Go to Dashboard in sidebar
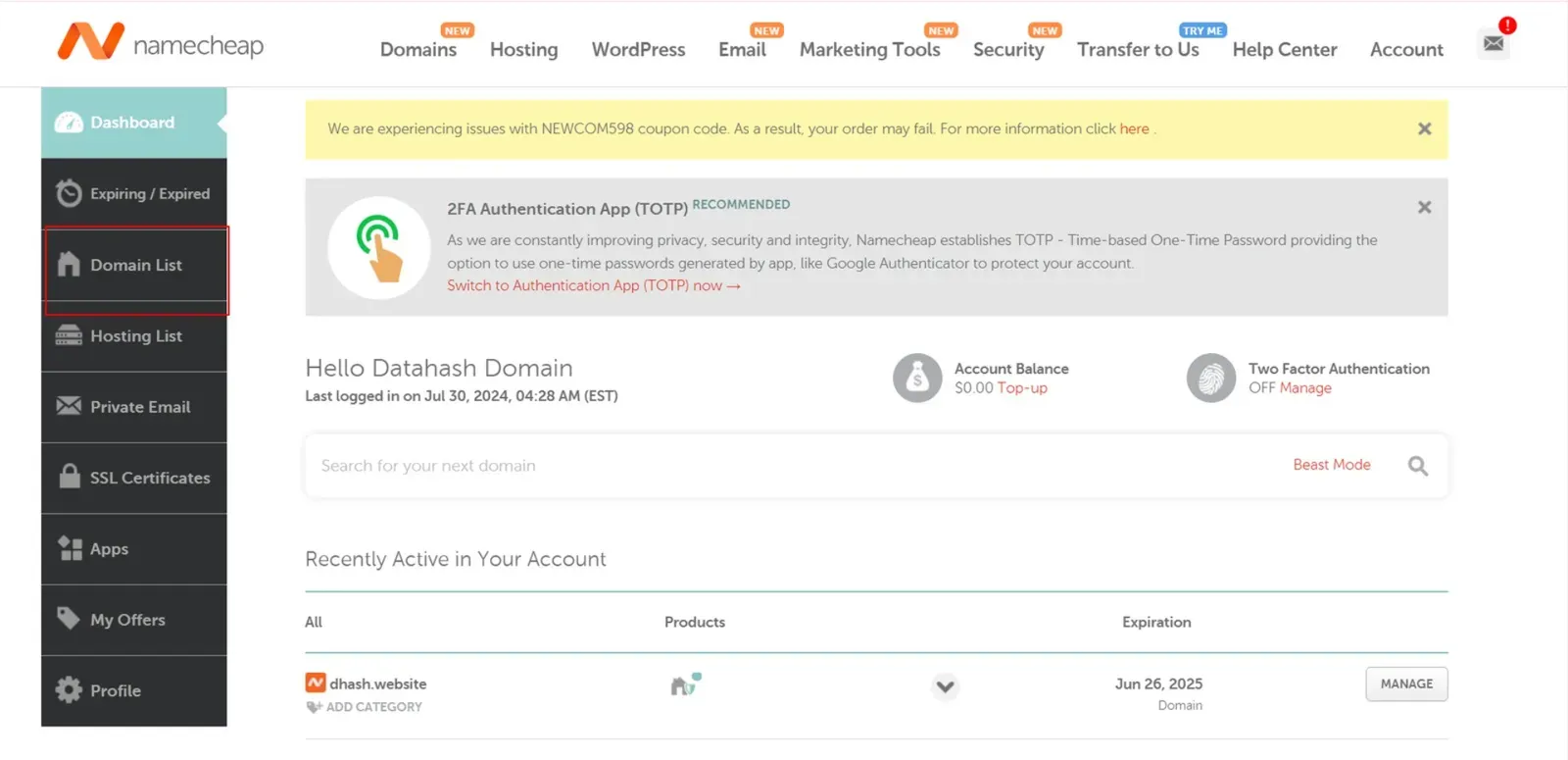1568x760 pixels. point(134,123)
